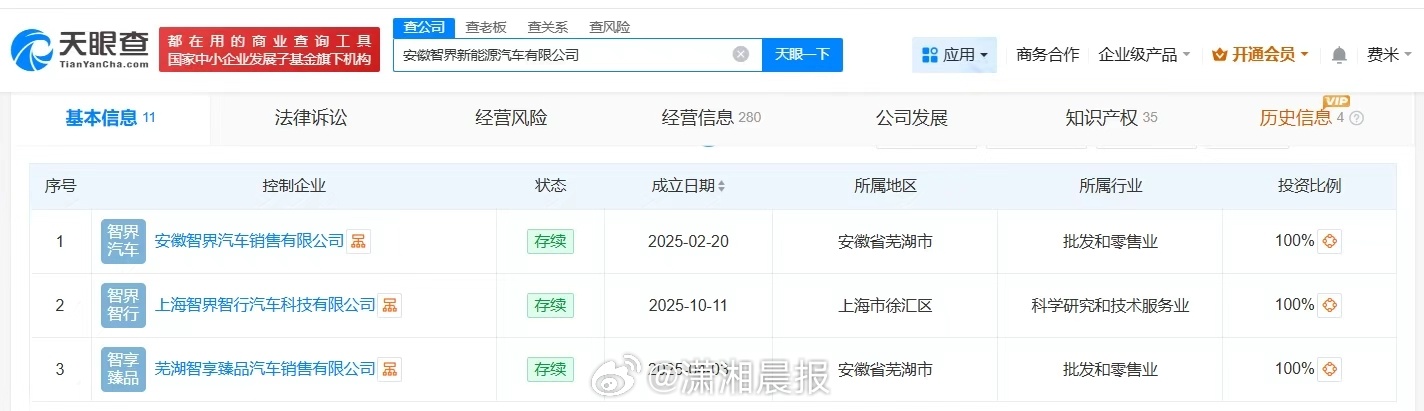Switch to the 知识产权 tab
This screenshot has width=1424, height=411.
pos(1111,118)
